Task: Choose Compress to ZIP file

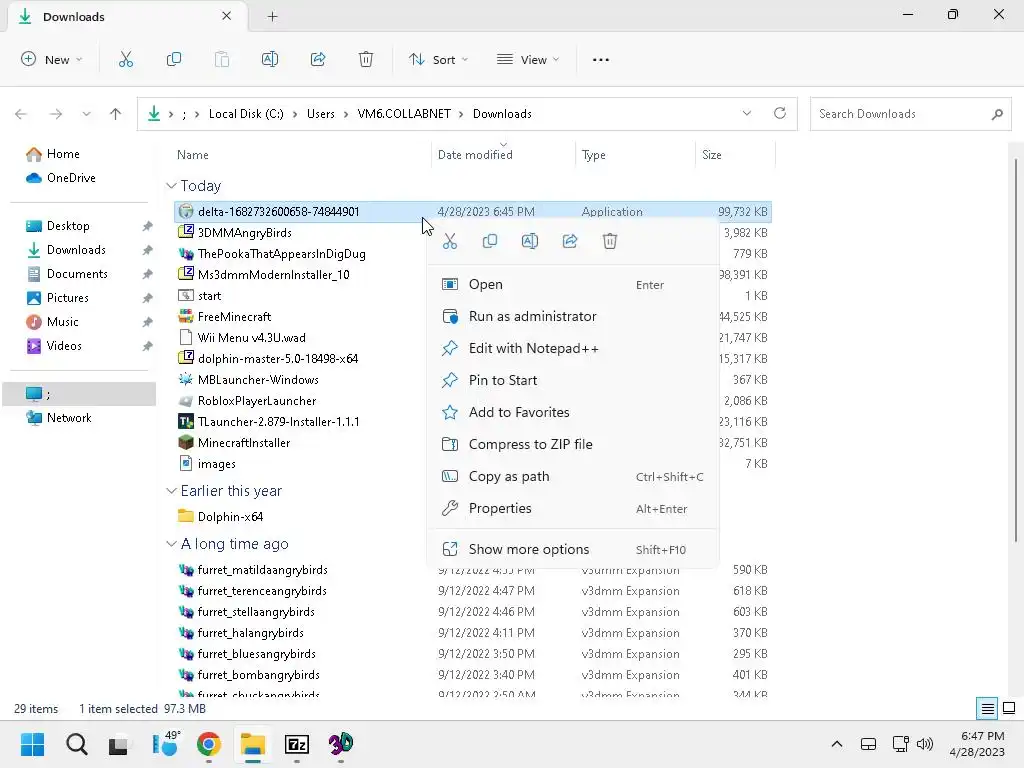Action: (573, 444)
